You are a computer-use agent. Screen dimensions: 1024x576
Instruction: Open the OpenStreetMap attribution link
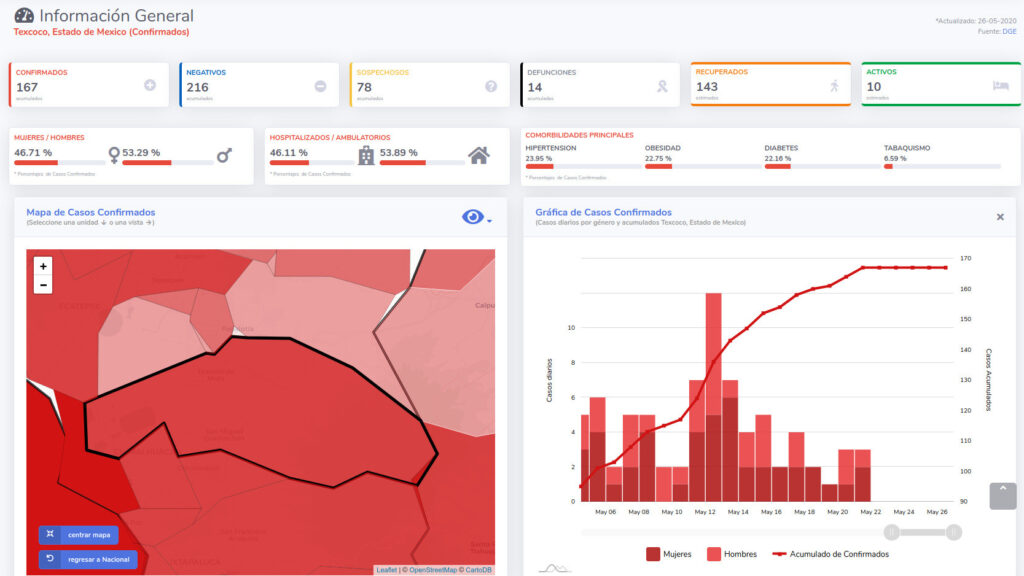[431, 570]
